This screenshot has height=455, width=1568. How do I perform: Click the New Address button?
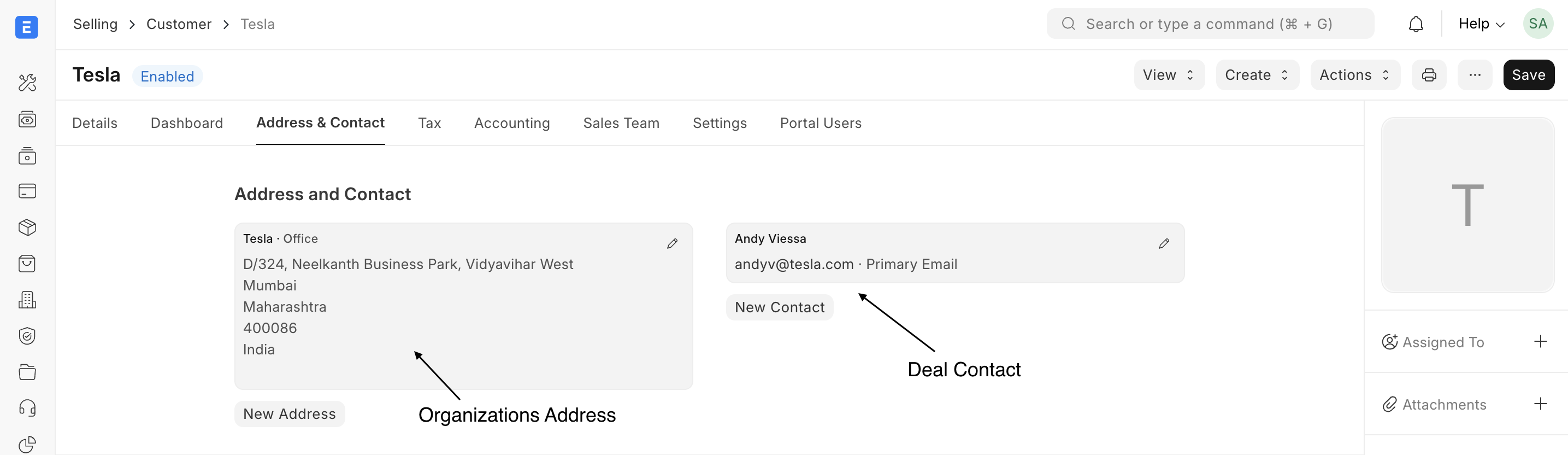tap(289, 414)
